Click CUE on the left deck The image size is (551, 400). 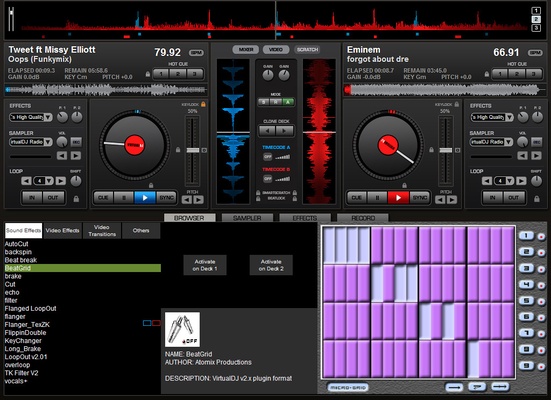[103, 198]
